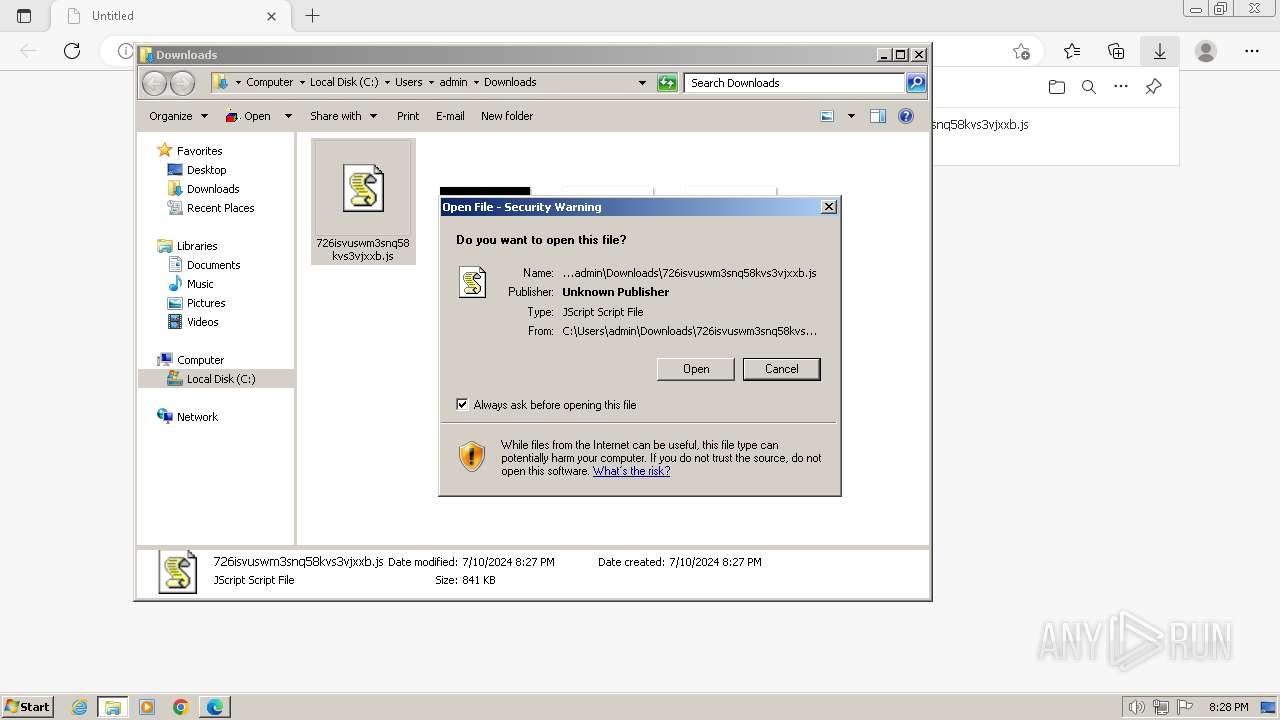Click the volume speaker tray icon

pos(1136,707)
